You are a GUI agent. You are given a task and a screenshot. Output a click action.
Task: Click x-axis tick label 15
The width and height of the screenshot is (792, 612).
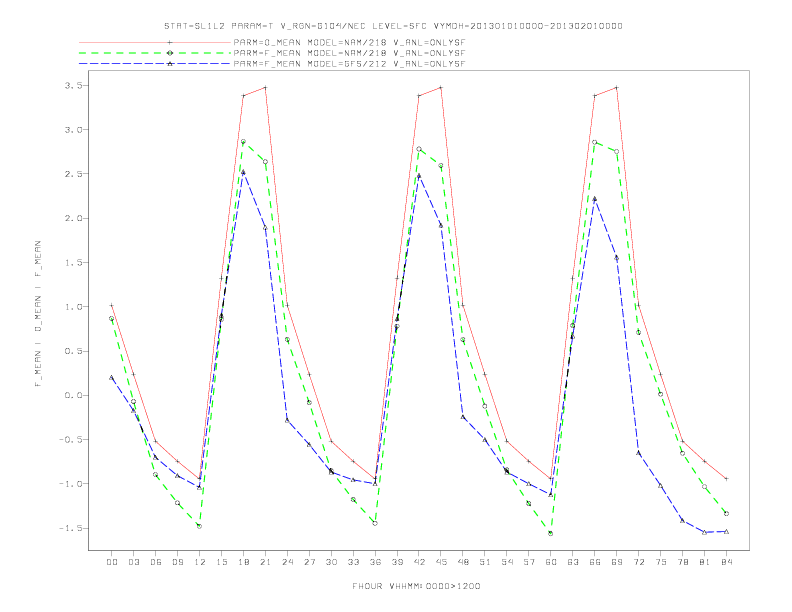[x=221, y=562]
